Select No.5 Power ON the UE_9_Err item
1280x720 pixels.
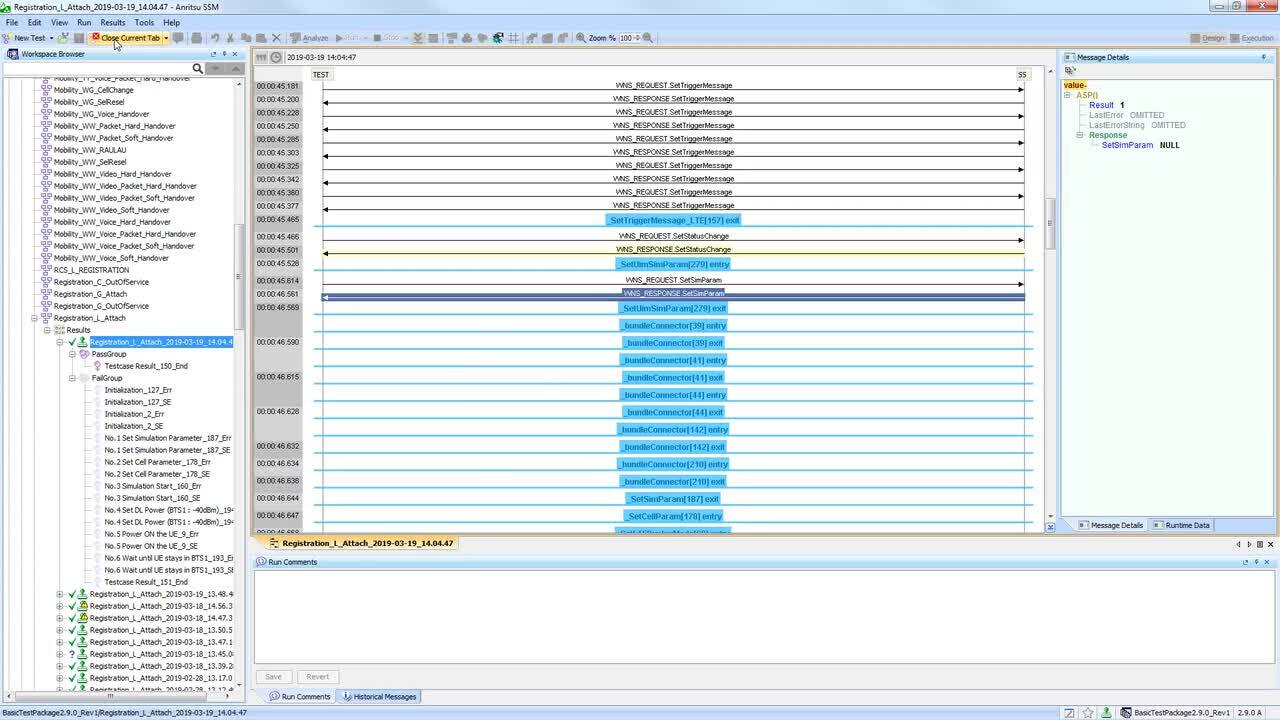tap(151, 534)
